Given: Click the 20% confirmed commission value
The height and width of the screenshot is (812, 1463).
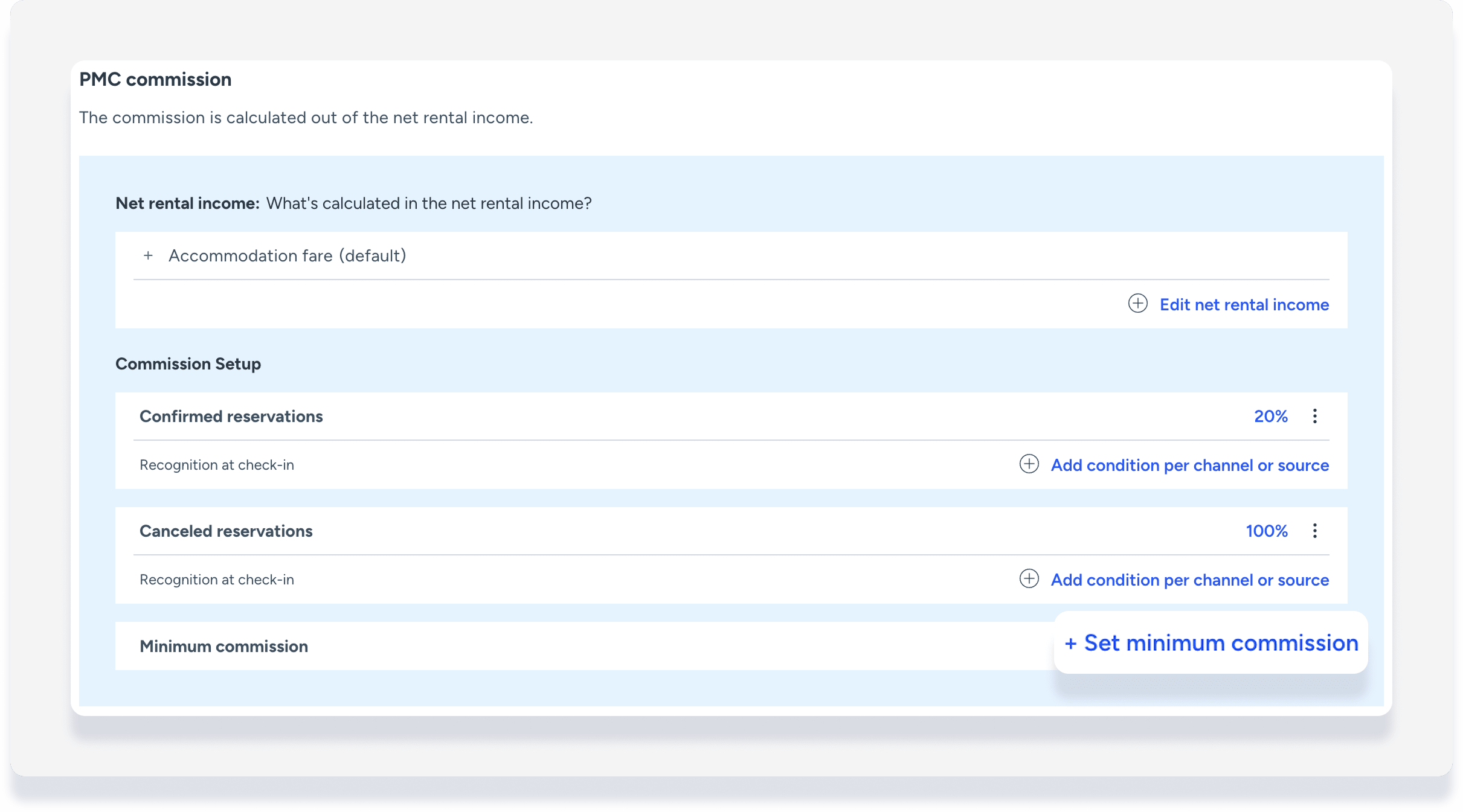Looking at the screenshot, I should [x=1270, y=417].
